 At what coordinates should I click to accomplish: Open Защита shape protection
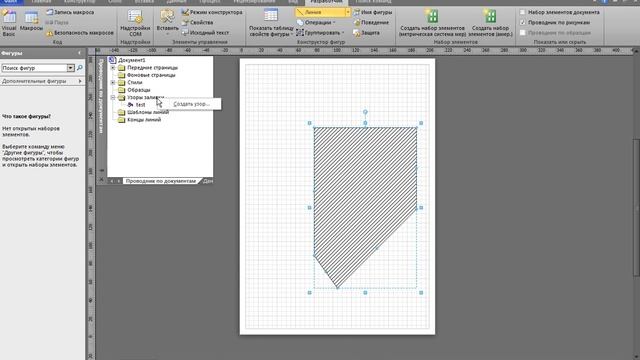point(367,33)
